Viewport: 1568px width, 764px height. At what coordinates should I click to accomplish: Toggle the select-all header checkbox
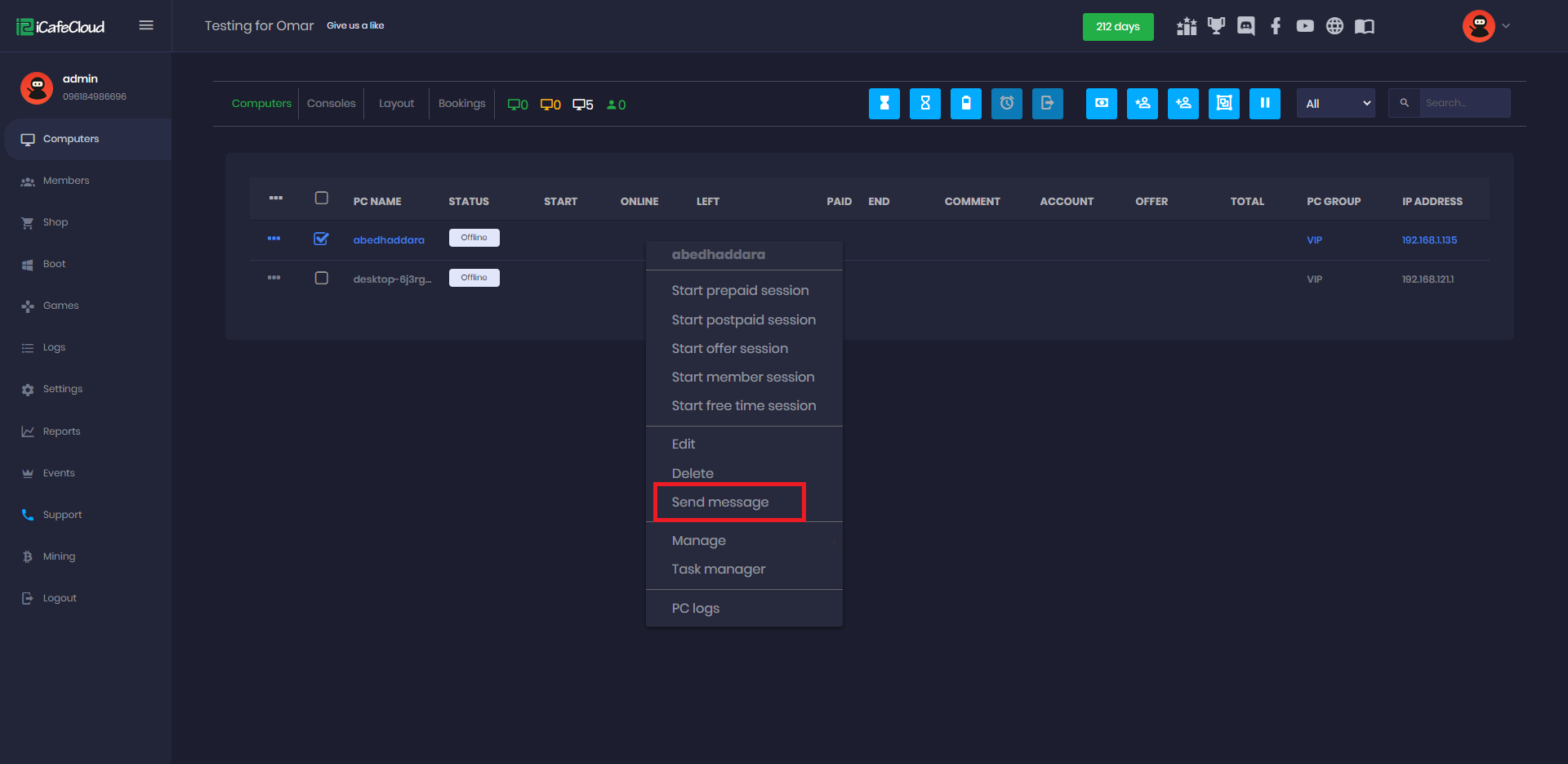coord(321,199)
